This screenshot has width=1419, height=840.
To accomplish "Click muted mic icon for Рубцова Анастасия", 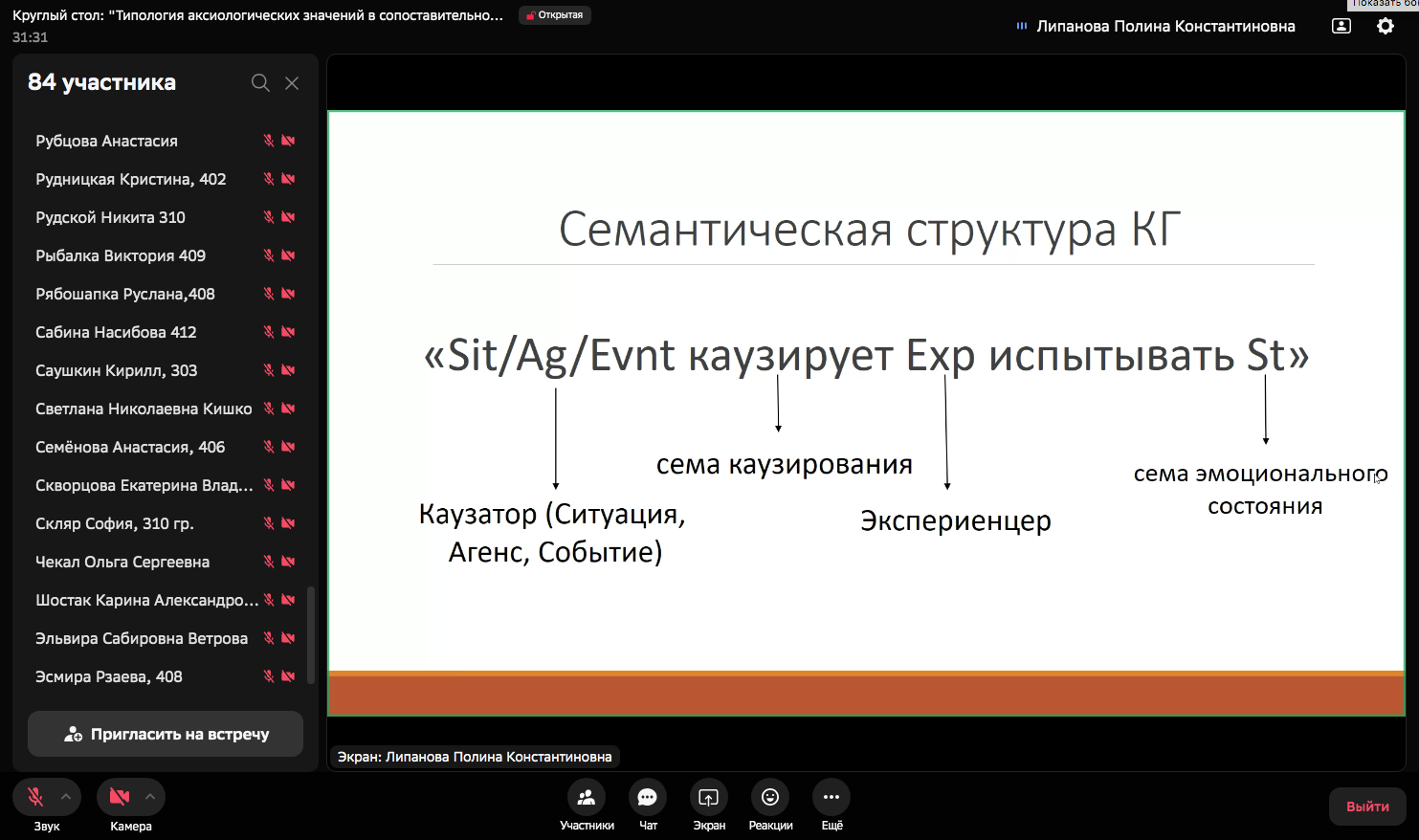I will 269,141.
